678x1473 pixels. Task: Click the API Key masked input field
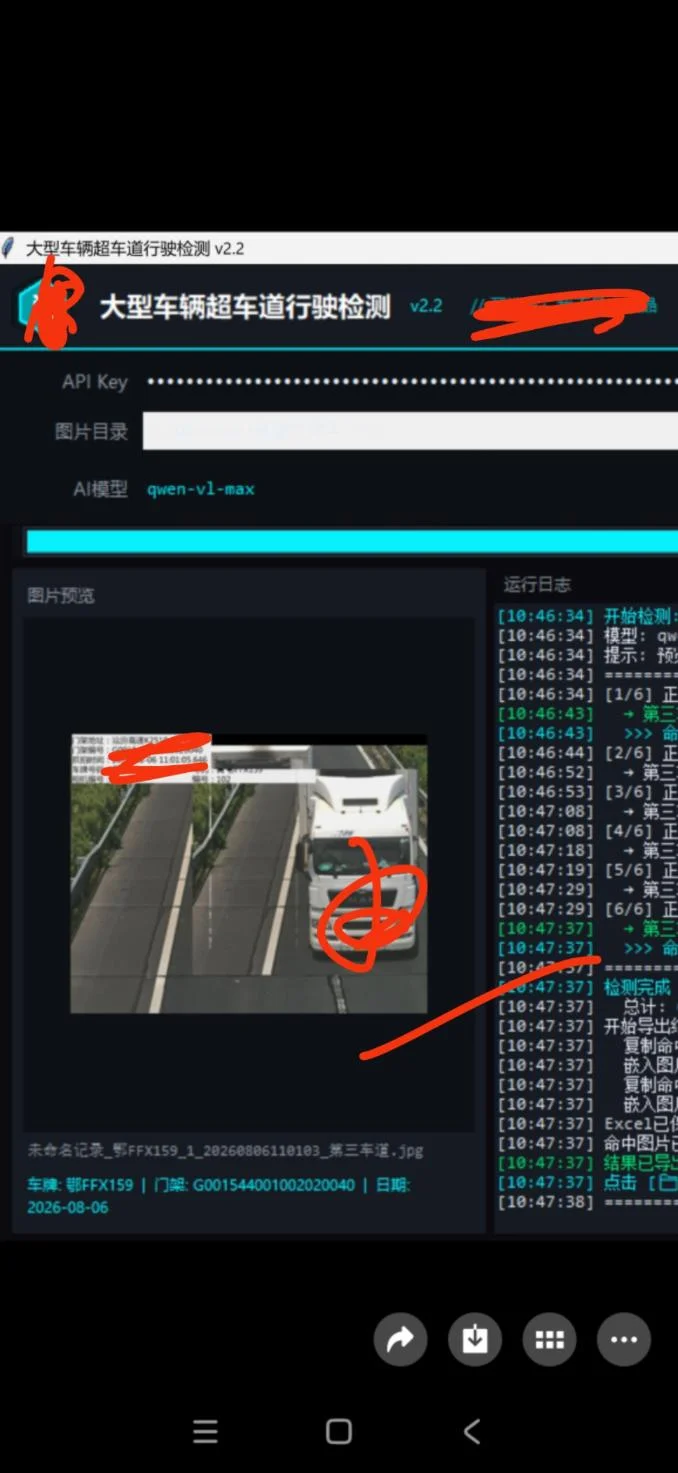(x=411, y=381)
